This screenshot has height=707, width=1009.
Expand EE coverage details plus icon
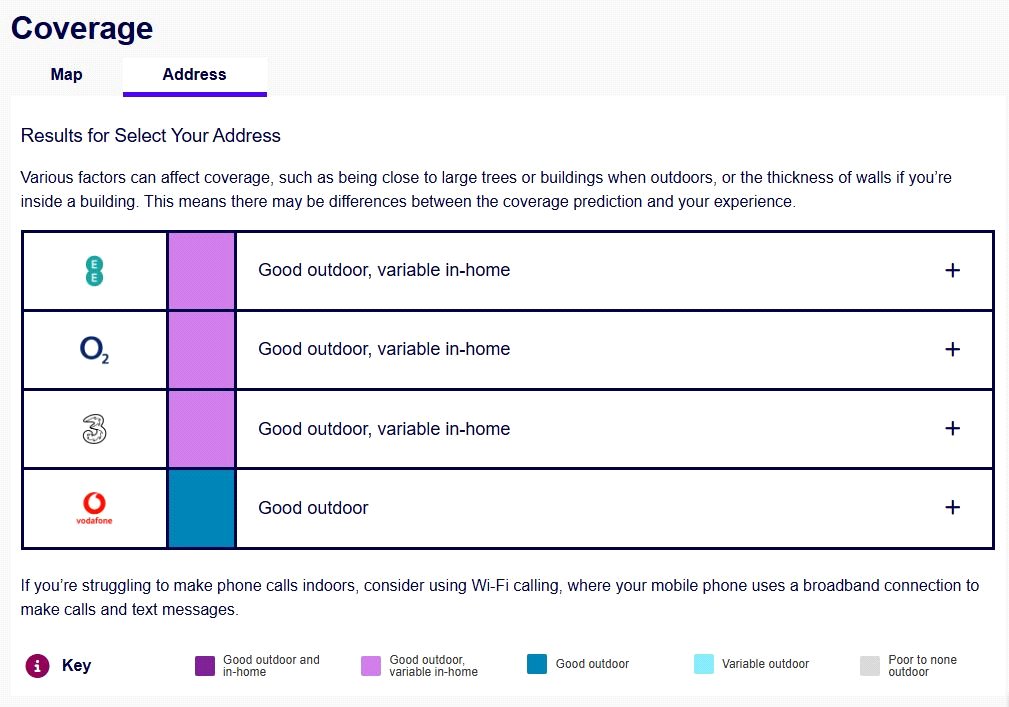pos(952,270)
